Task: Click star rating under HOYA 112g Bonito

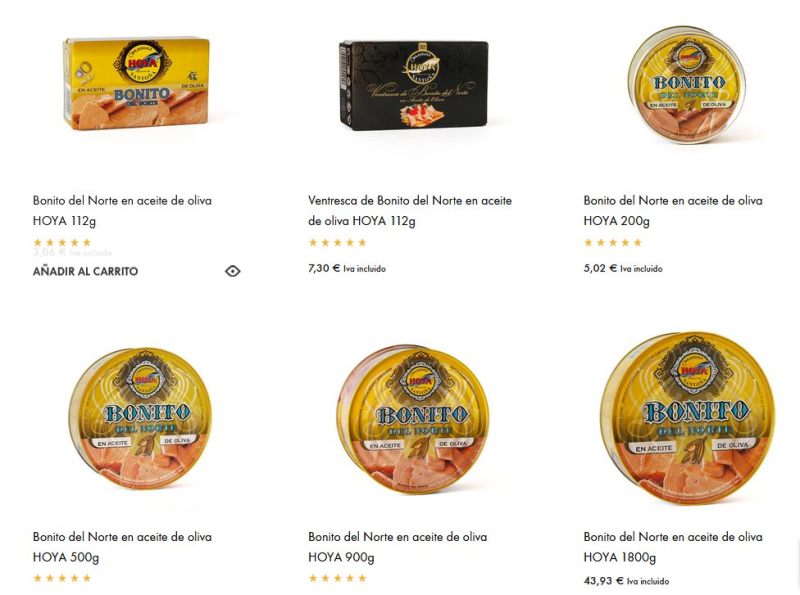Action: [x=62, y=242]
